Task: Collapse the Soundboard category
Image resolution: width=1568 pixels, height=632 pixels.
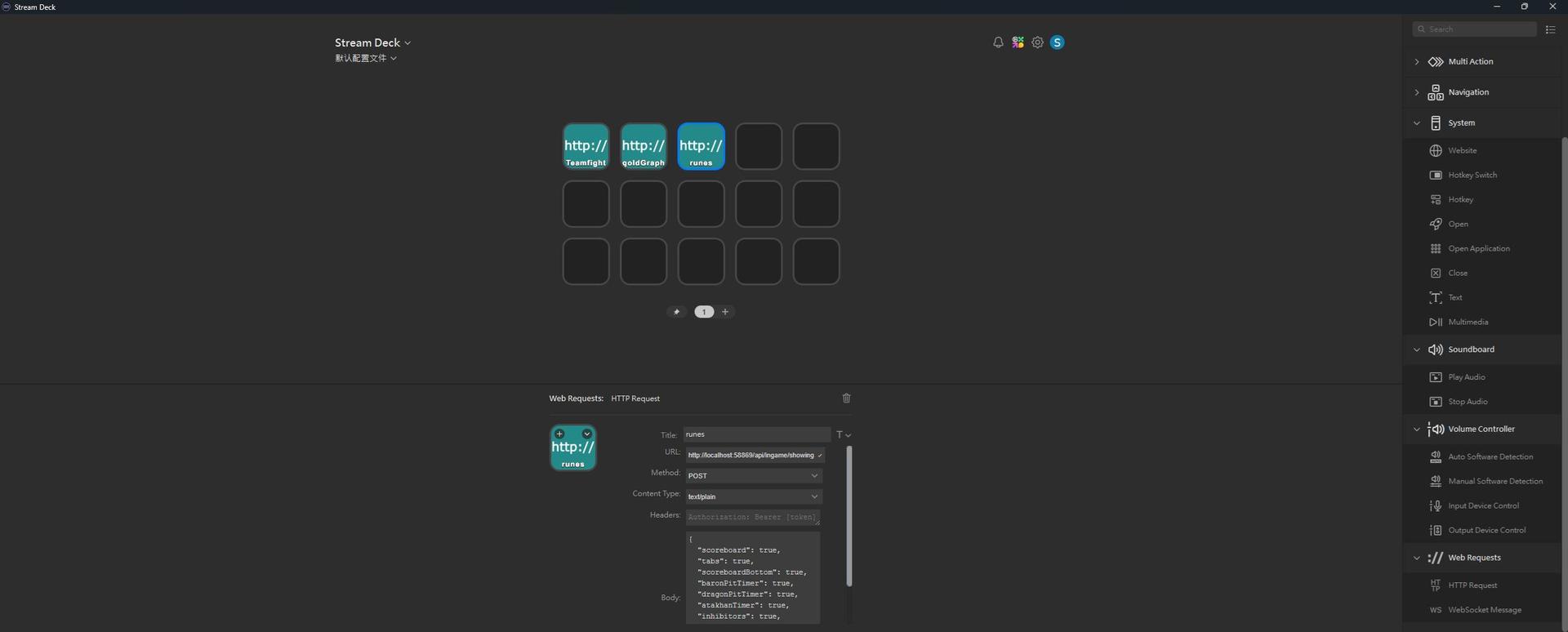Action: coord(1417,349)
